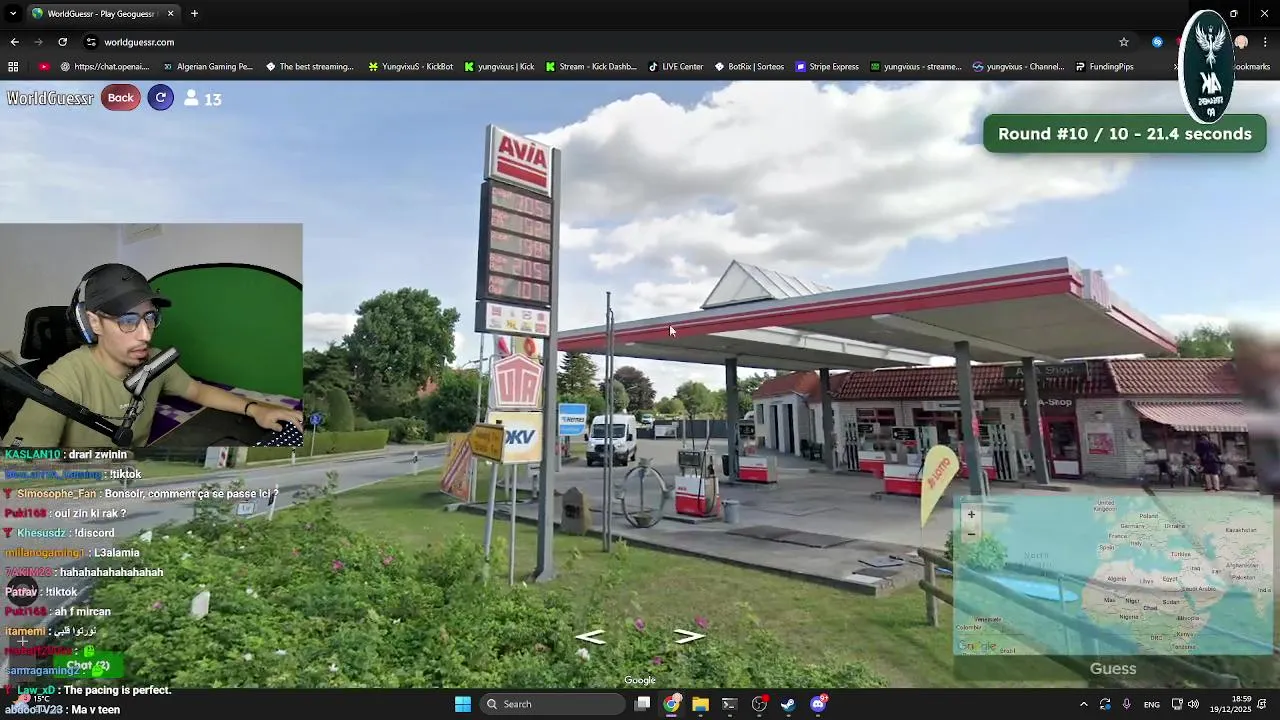Image resolution: width=1280 pixels, height=720 pixels.
Task: Open Chrome from the taskbar
Action: tap(672, 704)
